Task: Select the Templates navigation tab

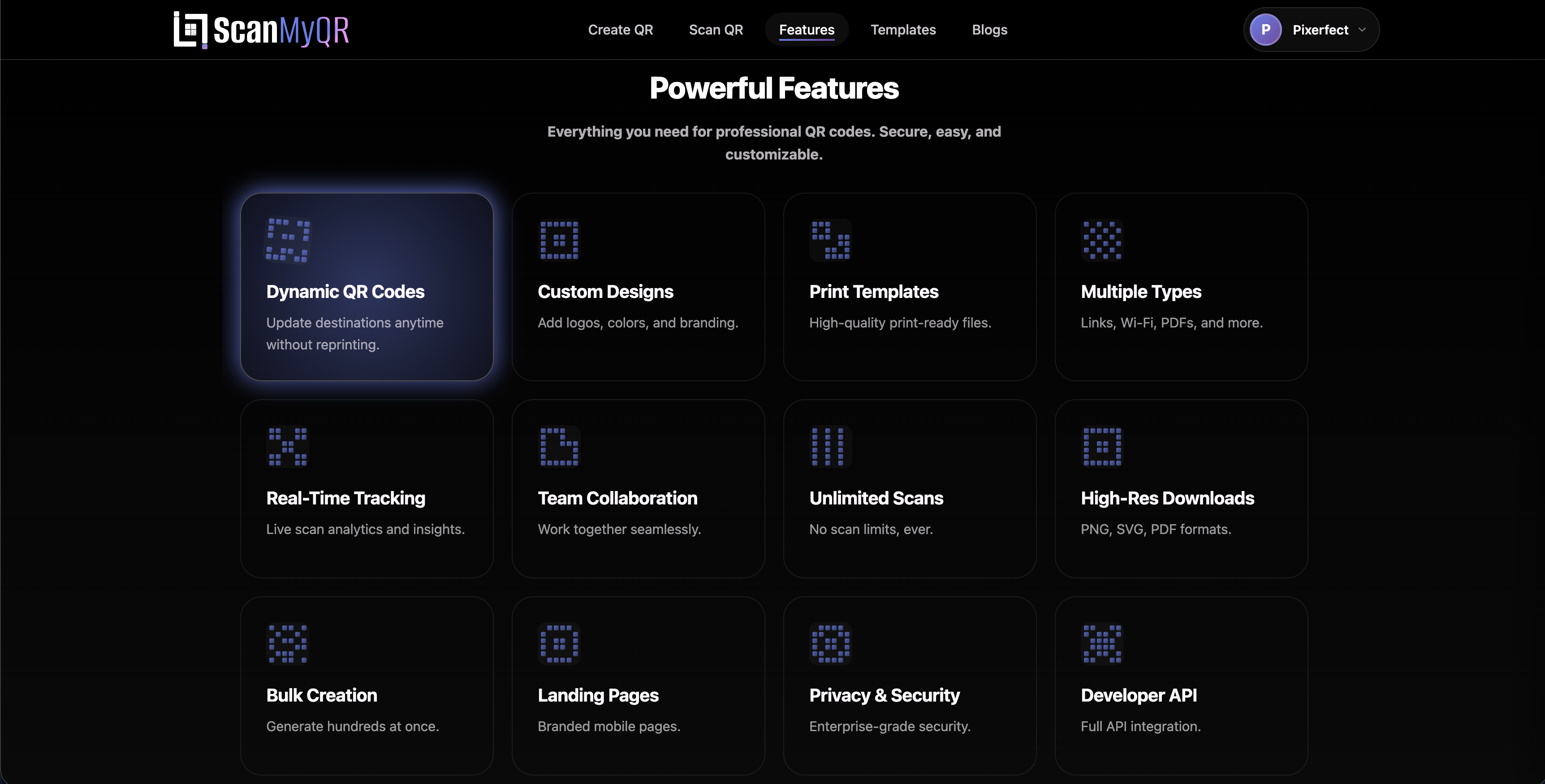Action: point(902,30)
